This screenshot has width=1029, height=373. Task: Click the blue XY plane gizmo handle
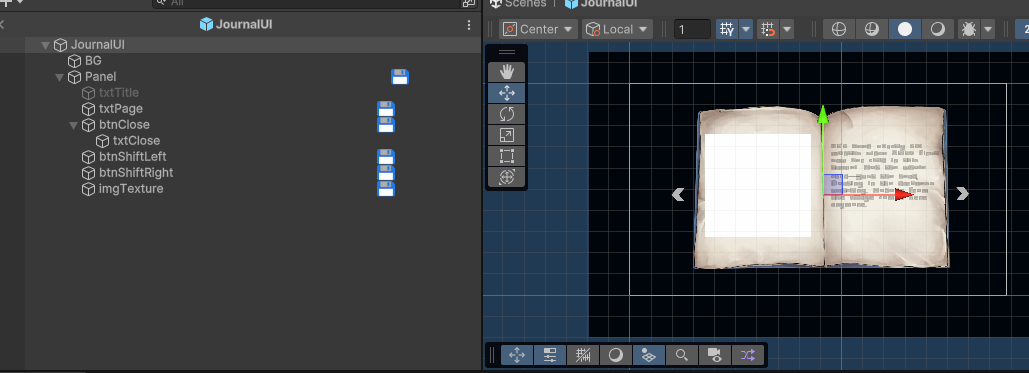point(833,185)
